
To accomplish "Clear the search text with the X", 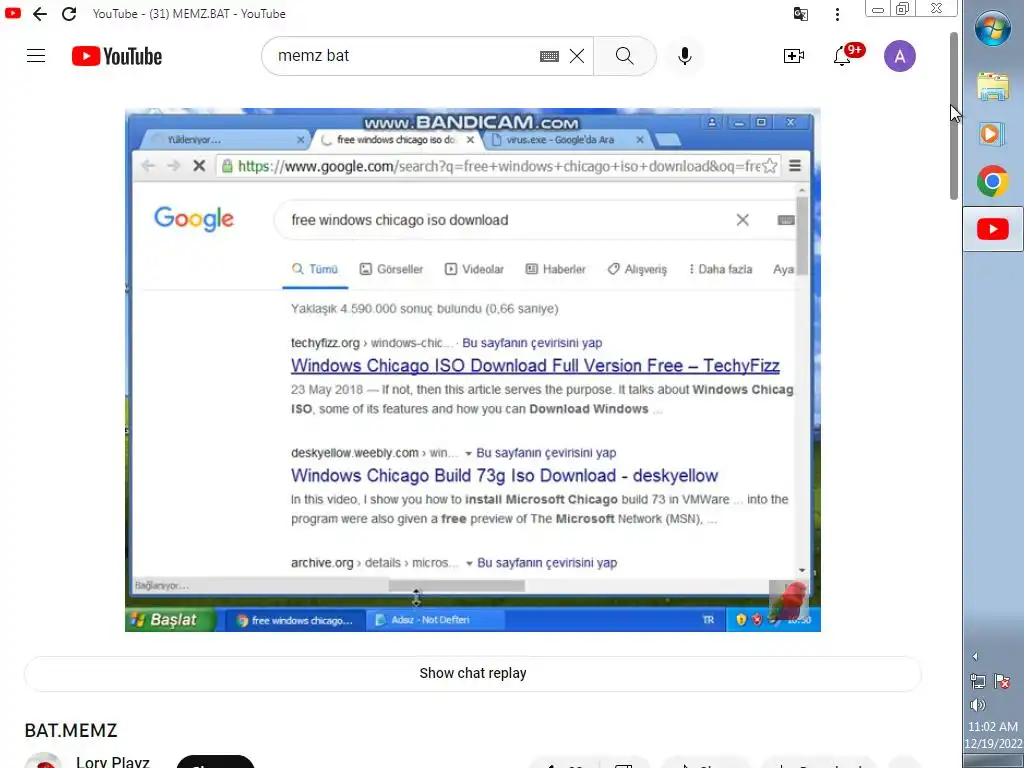I will pyautogui.click(x=577, y=56).
